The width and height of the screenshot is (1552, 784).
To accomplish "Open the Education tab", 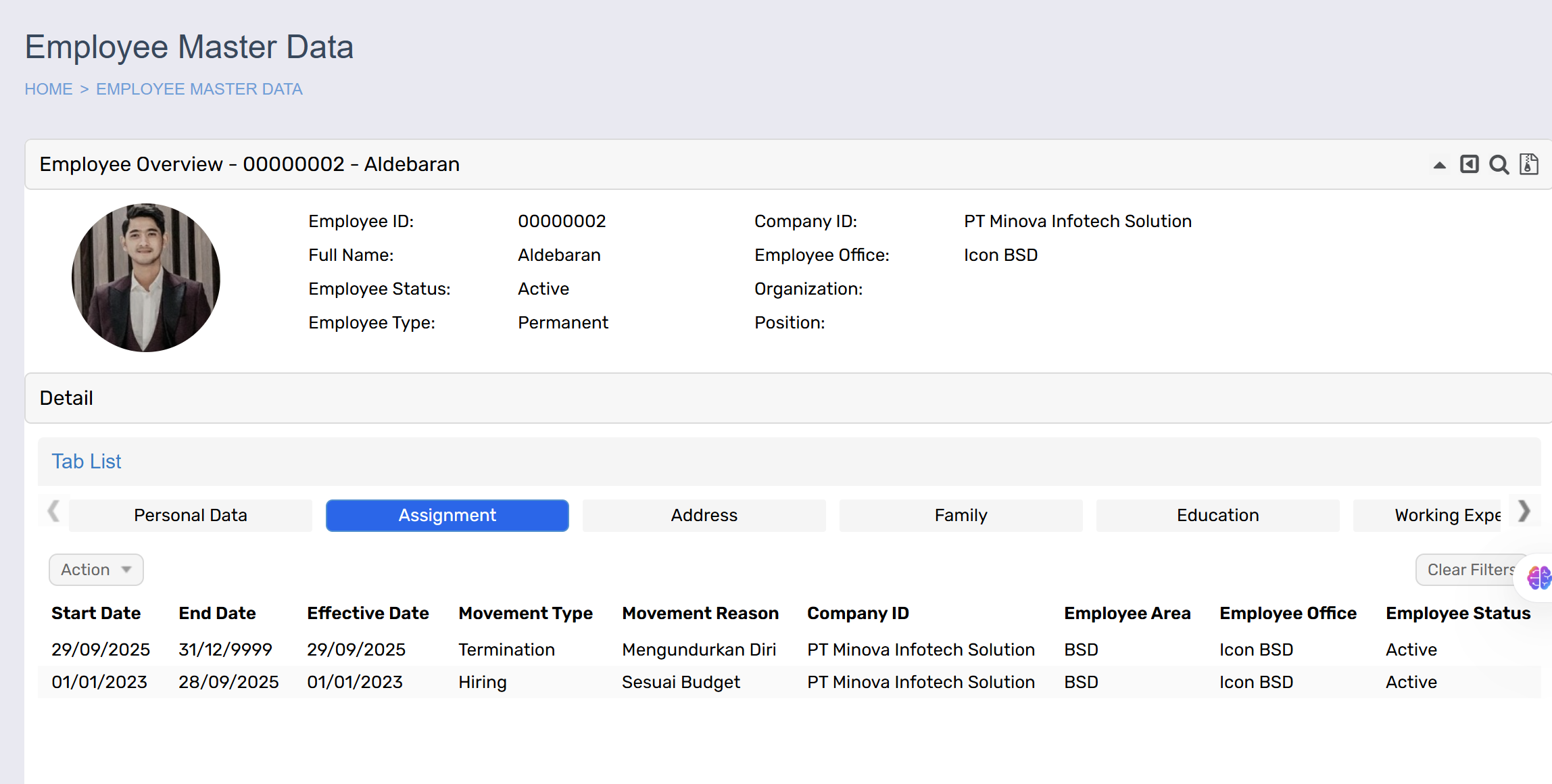I will point(1217,516).
